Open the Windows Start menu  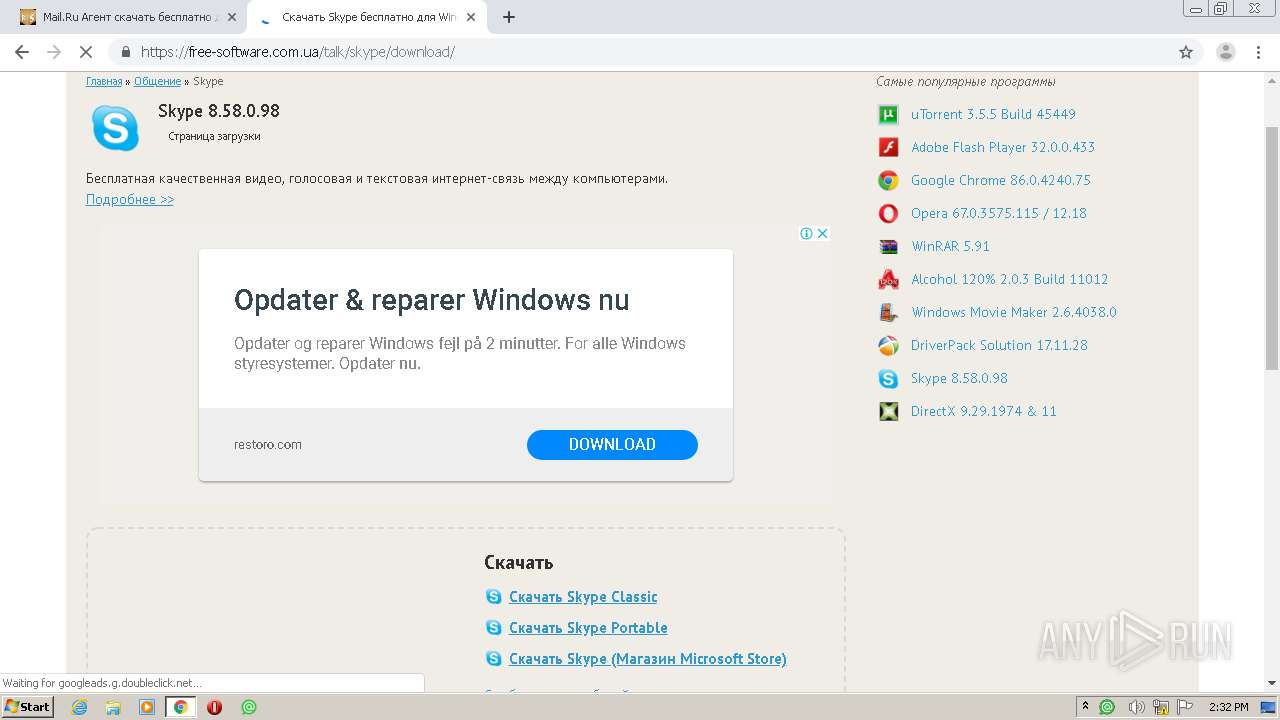tap(27, 707)
